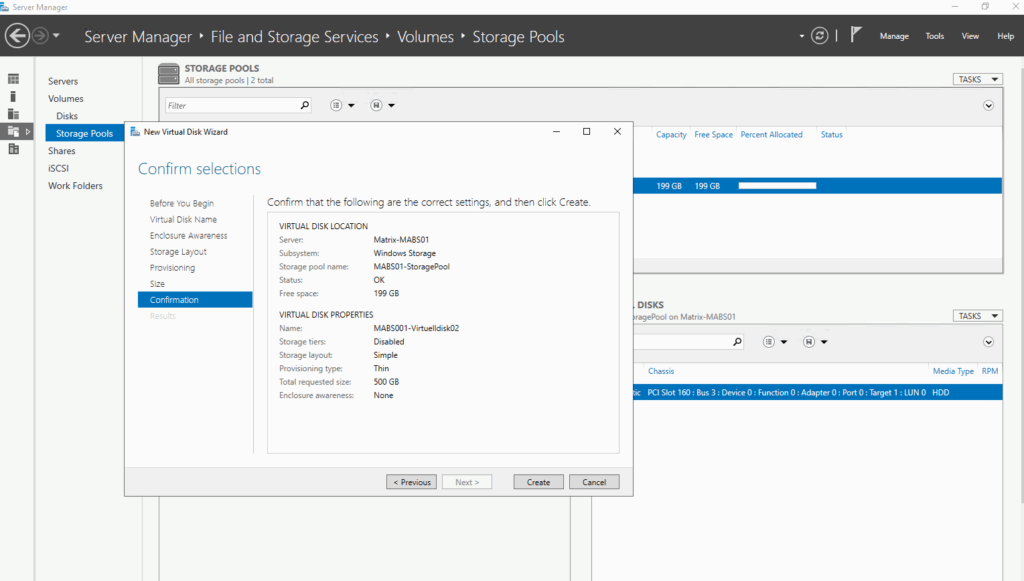This screenshot has height=581, width=1024.
Task: Select the PCI Slot 160 physical disk row
Action: (x=818, y=392)
